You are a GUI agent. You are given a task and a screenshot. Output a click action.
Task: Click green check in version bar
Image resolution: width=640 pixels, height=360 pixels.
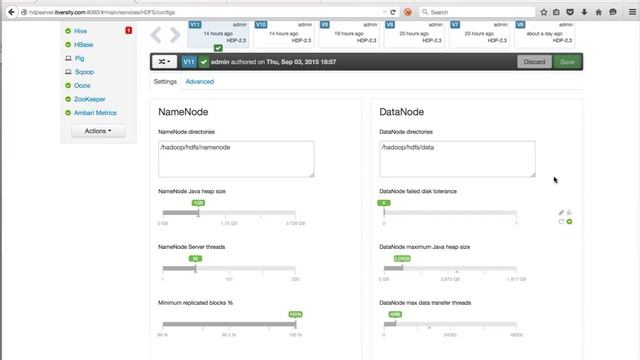coord(203,62)
